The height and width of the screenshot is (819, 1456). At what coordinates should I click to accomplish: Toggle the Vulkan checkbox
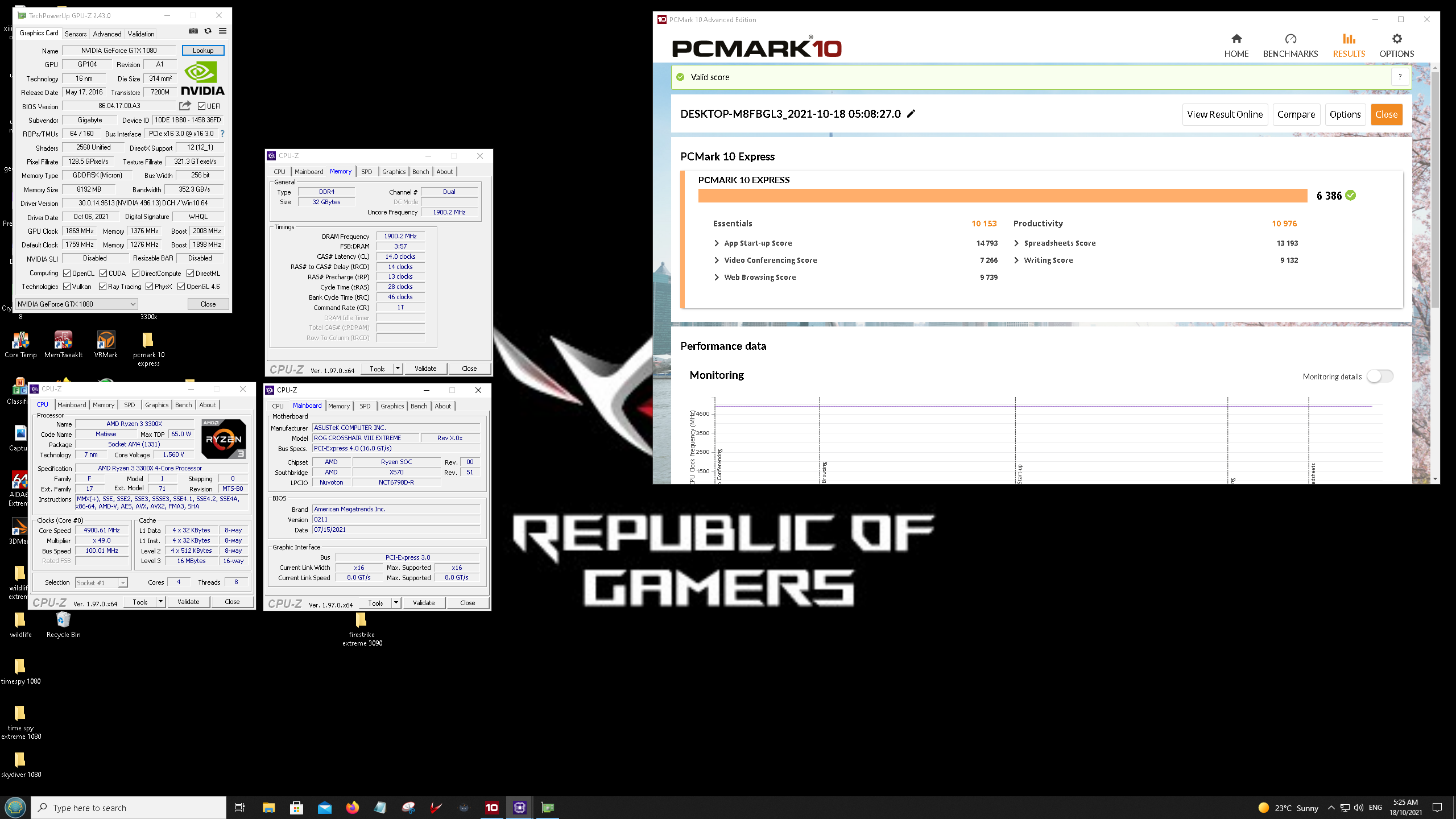[67, 287]
